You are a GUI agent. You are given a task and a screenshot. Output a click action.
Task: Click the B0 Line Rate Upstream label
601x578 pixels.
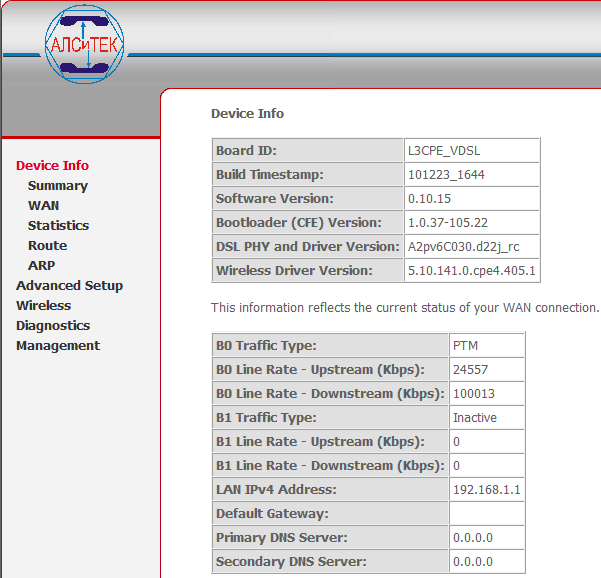(x=320, y=370)
